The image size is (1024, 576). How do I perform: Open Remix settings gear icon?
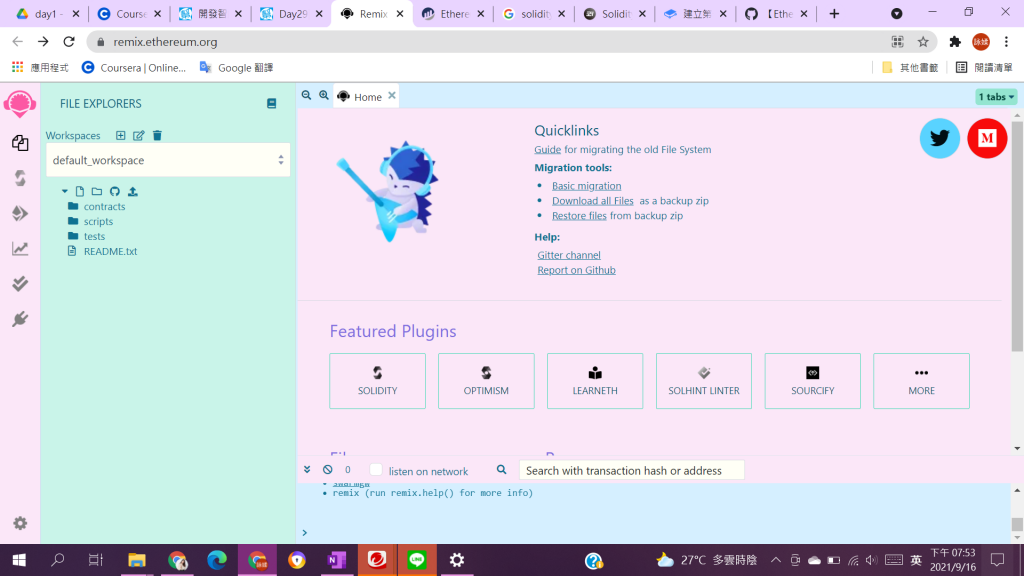[20, 523]
